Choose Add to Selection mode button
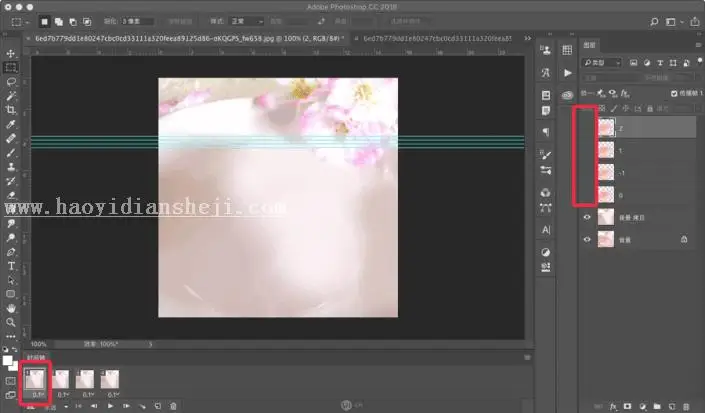The width and height of the screenshot is (705, 413). point(58,22)
